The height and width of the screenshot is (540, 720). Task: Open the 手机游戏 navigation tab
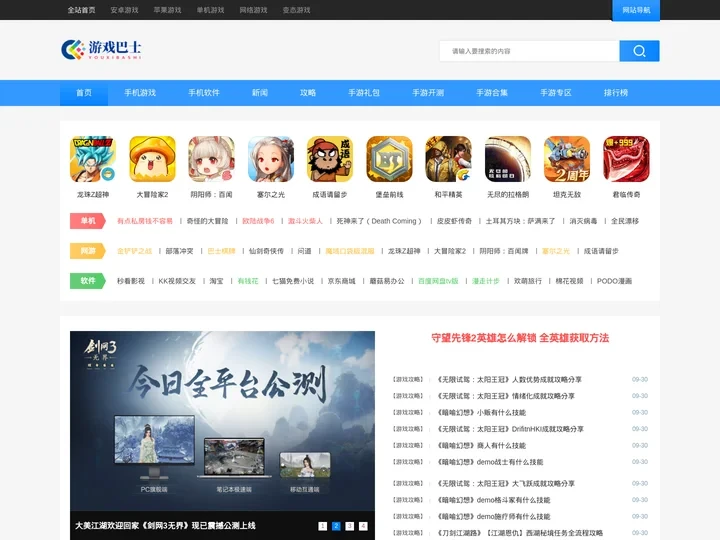(140, 93)
